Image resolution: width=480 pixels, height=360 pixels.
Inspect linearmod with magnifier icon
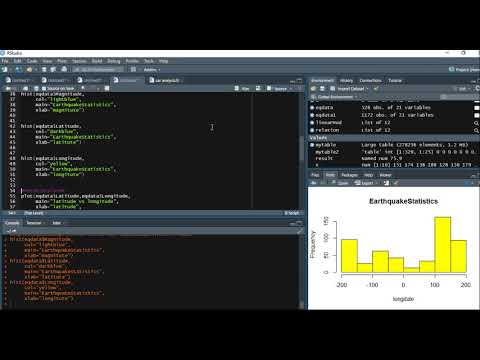point(477,123)
